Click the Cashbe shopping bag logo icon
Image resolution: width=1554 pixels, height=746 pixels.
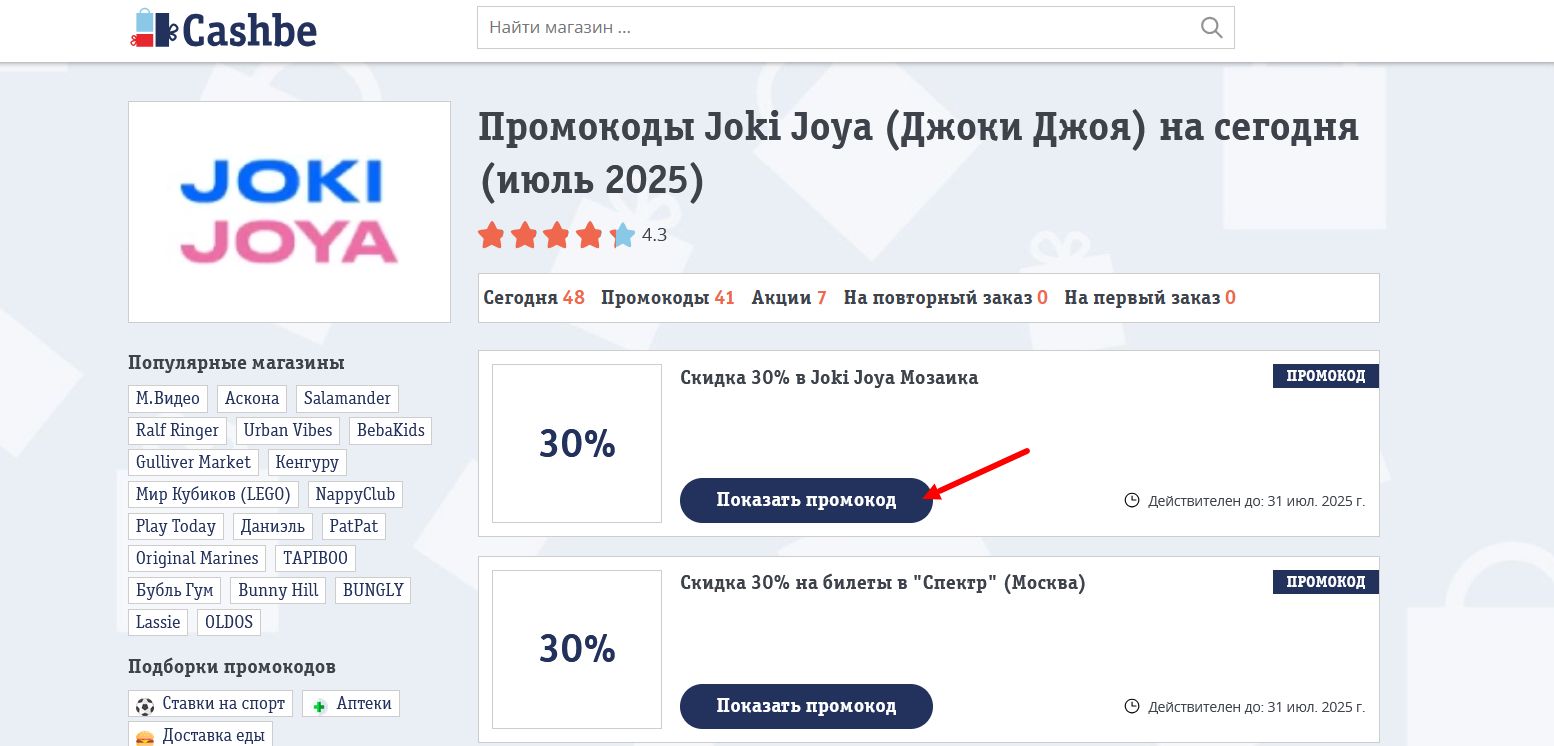(153, 29)
